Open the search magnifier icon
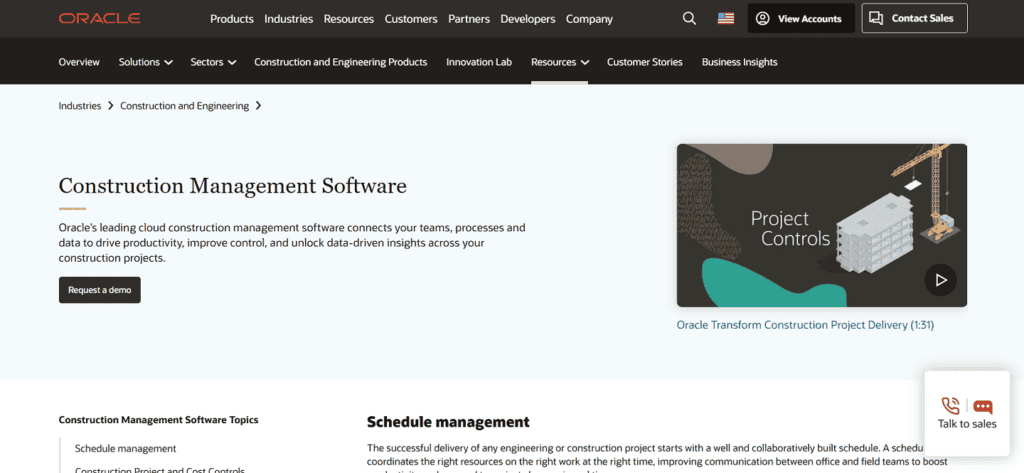 coord(689,18)
